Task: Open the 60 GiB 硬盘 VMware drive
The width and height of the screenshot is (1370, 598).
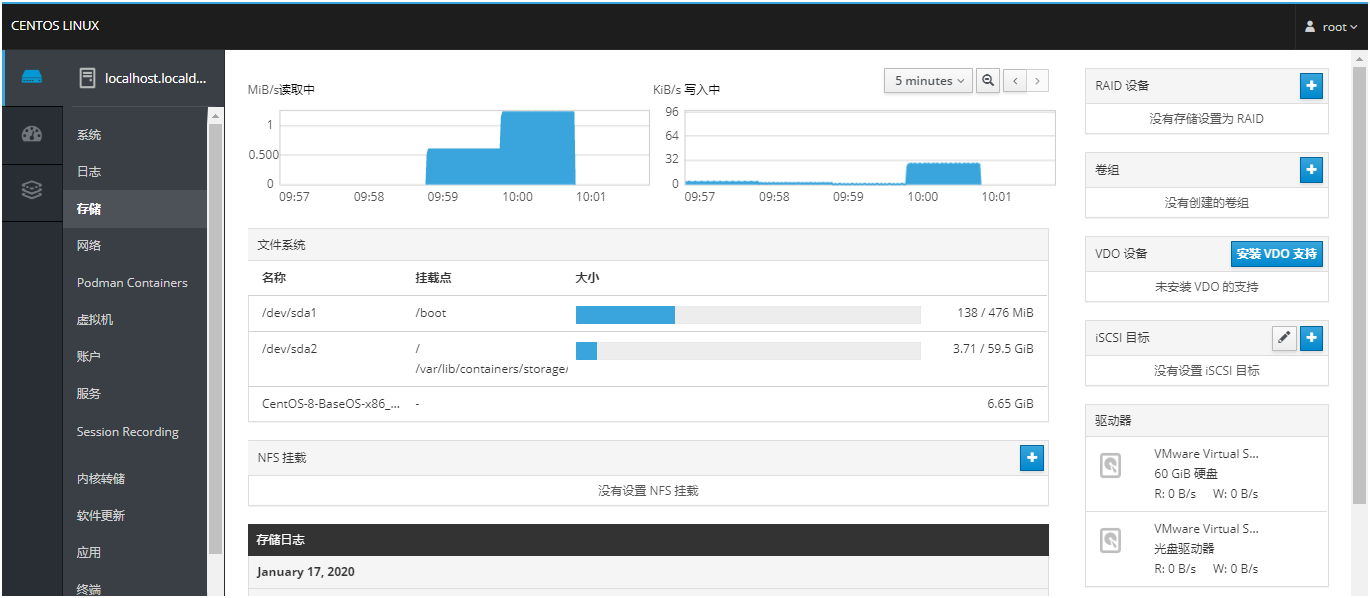Action: pos(1206,474)
